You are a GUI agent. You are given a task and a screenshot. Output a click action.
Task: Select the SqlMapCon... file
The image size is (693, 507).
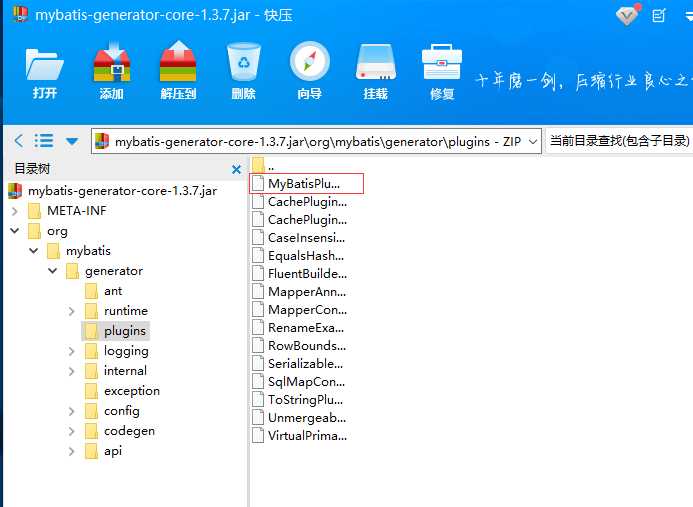(299, 382)
